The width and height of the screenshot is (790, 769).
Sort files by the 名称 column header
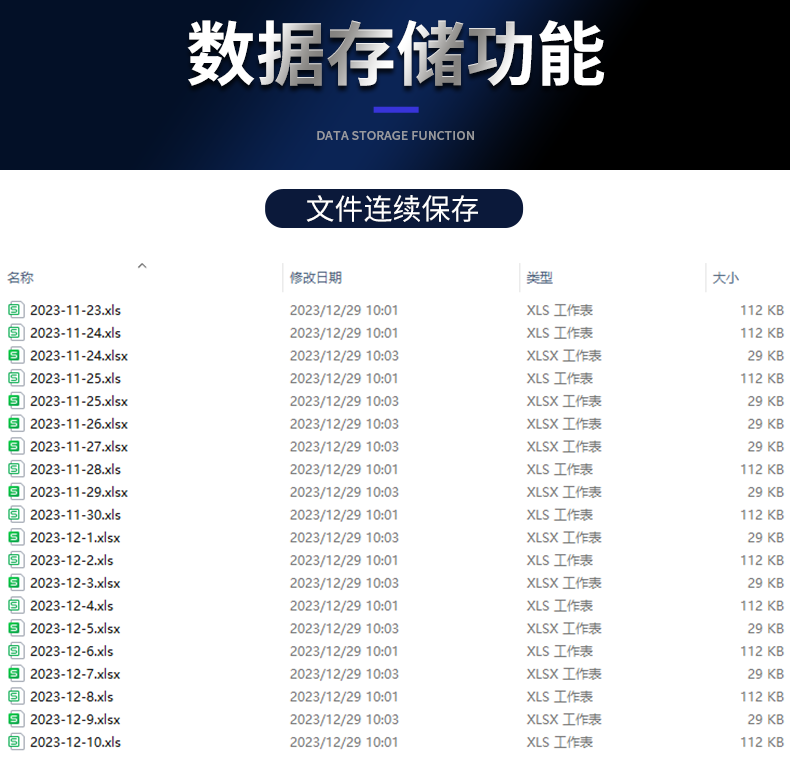tap(21, 278)
